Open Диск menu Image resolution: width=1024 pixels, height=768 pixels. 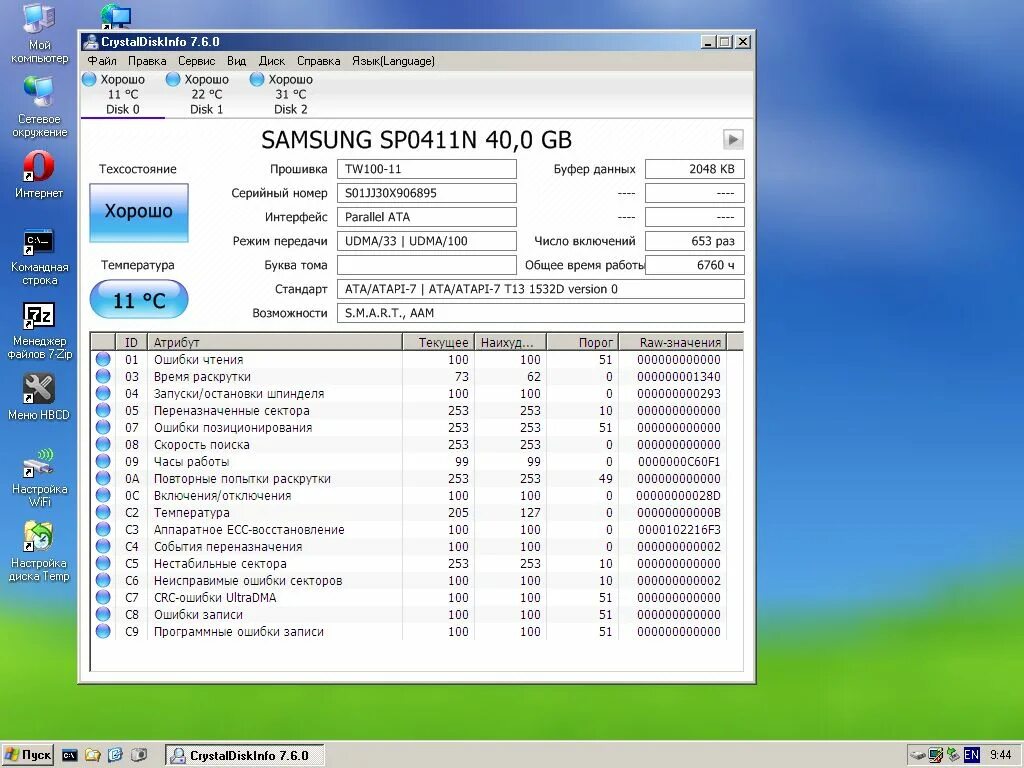272,61
